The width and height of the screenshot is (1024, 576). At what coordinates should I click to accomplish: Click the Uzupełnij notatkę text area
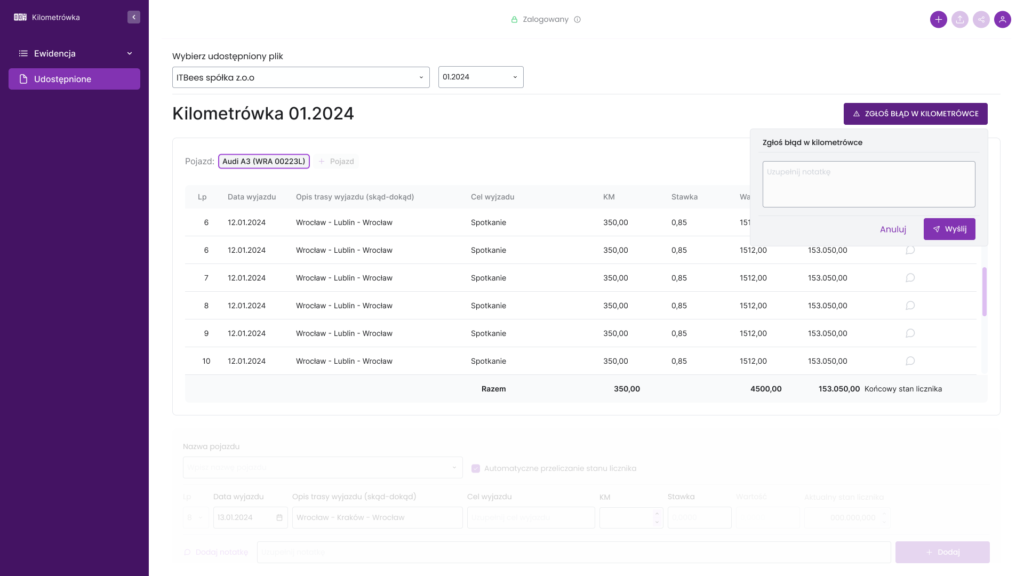pyautogui.click(x=868, y=184)
